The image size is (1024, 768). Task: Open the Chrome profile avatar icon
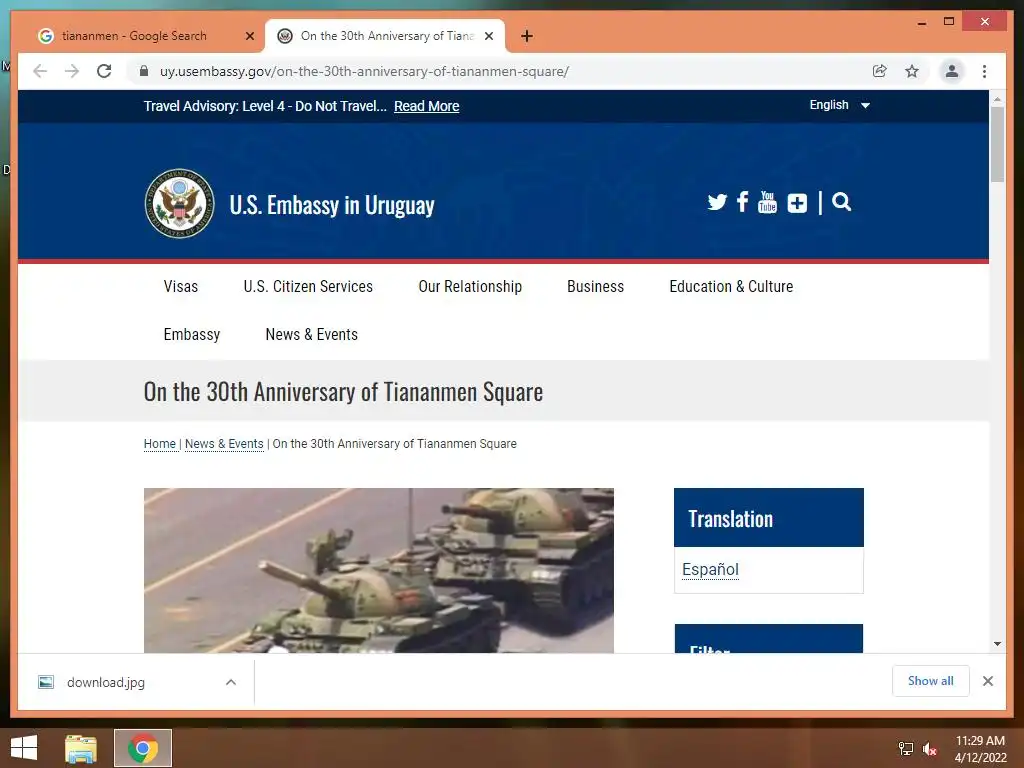952,71
